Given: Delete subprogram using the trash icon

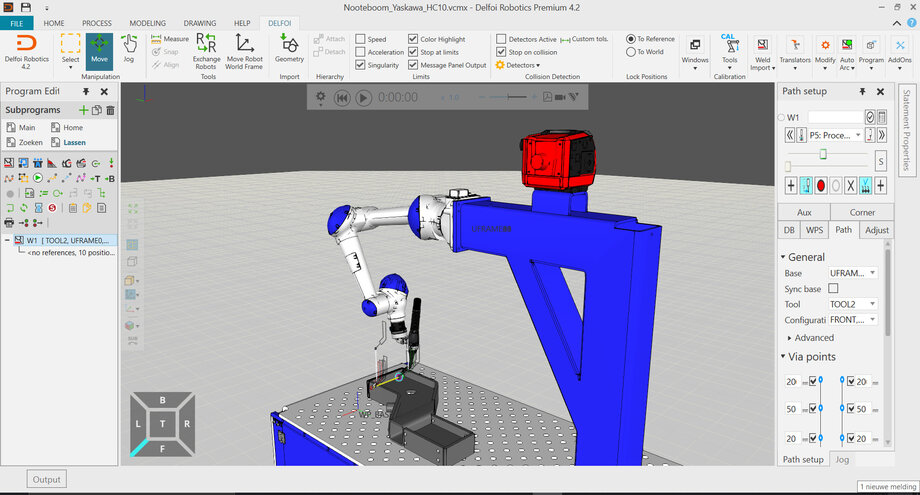Looking at the screenshot, I should click(x=110, y=110).
